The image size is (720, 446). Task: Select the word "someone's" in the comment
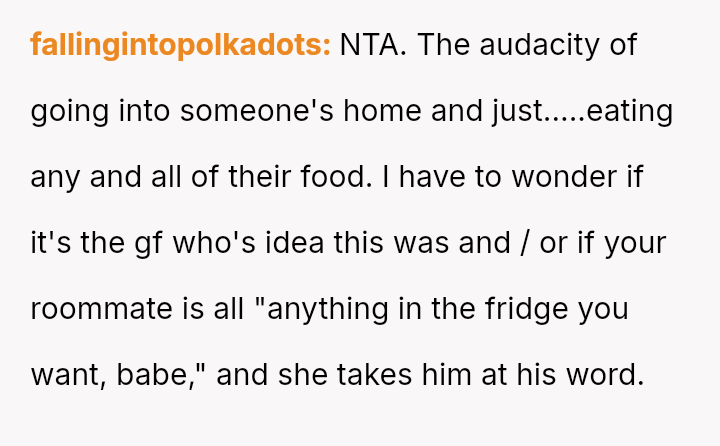pos(239,112)
